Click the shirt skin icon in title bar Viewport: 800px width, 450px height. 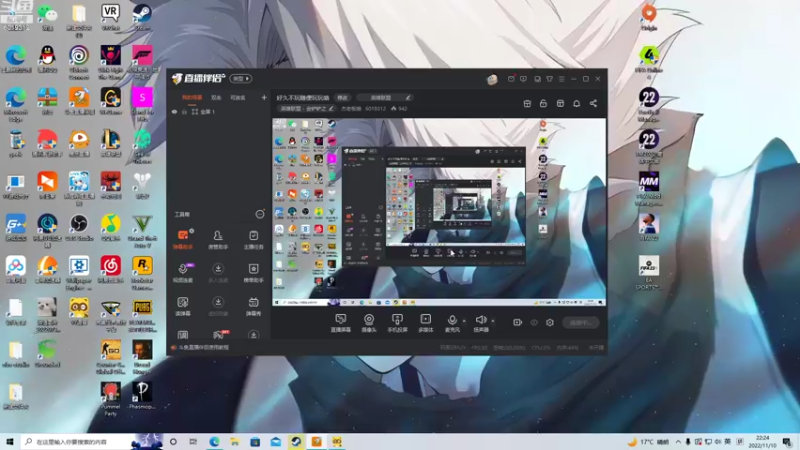point(549,79)
